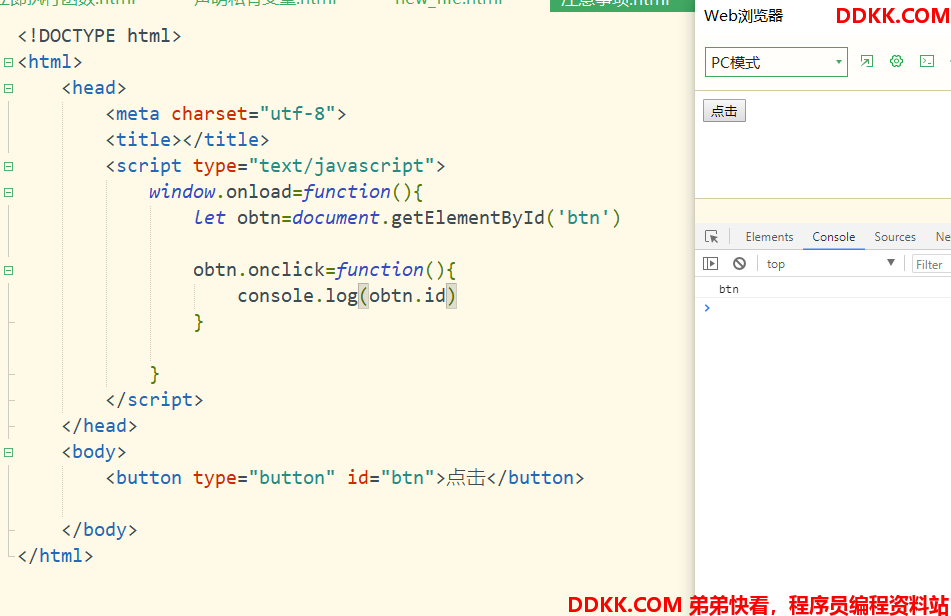
Task: Select the btn console output line
Action: 823,289
